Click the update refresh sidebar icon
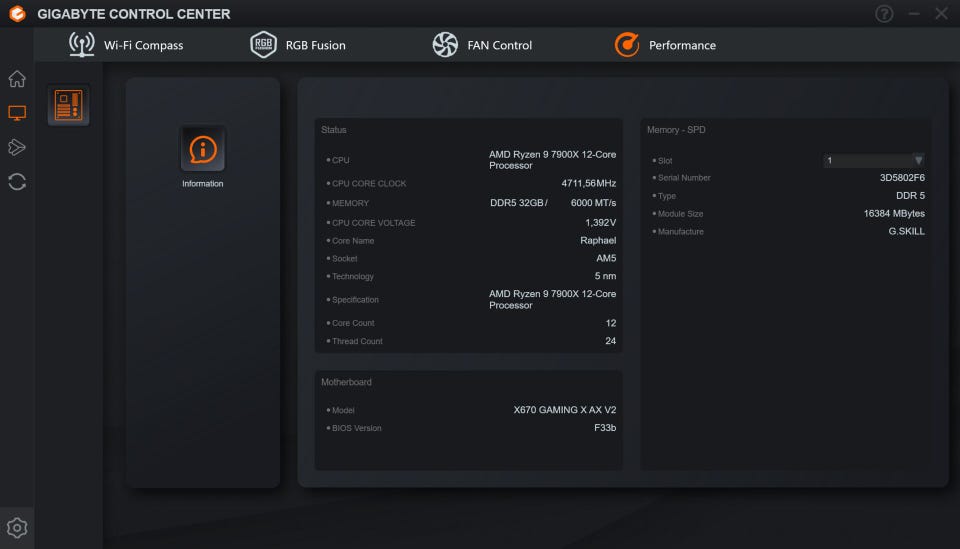The image size is (960, 549). (x=17, y=182)
